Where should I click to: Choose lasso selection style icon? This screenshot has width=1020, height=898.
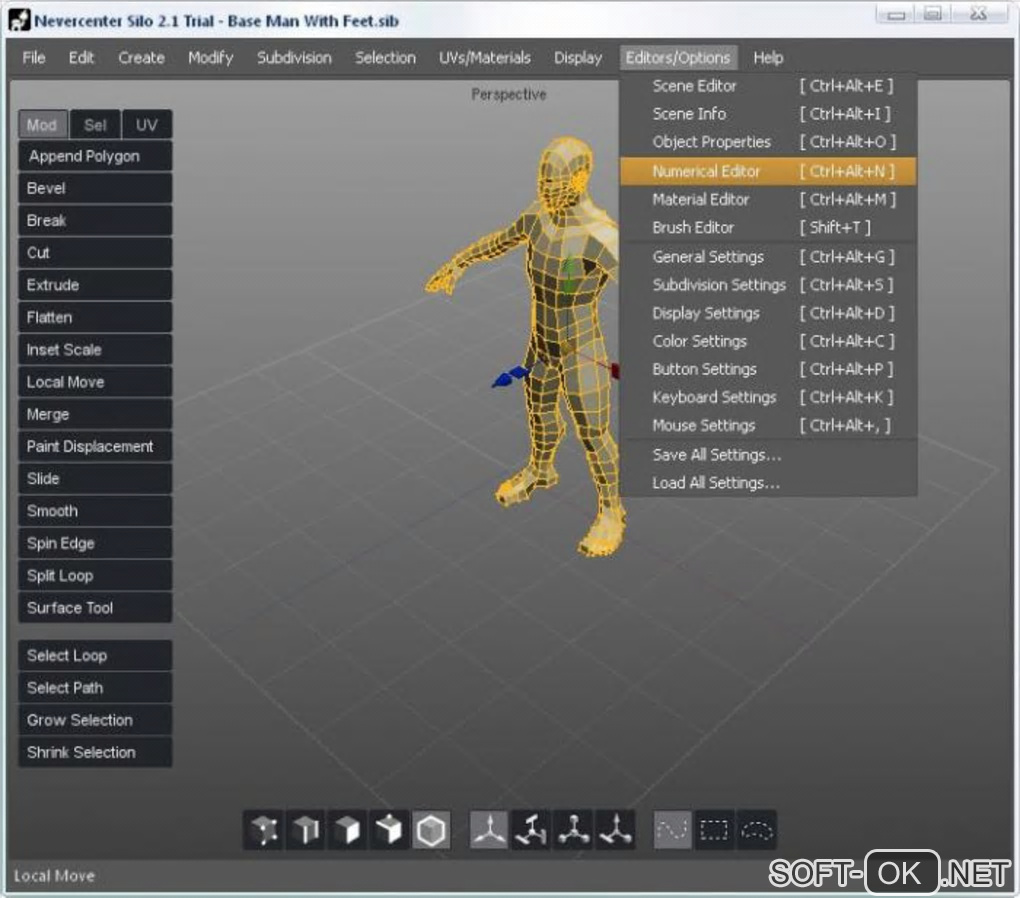757,830
